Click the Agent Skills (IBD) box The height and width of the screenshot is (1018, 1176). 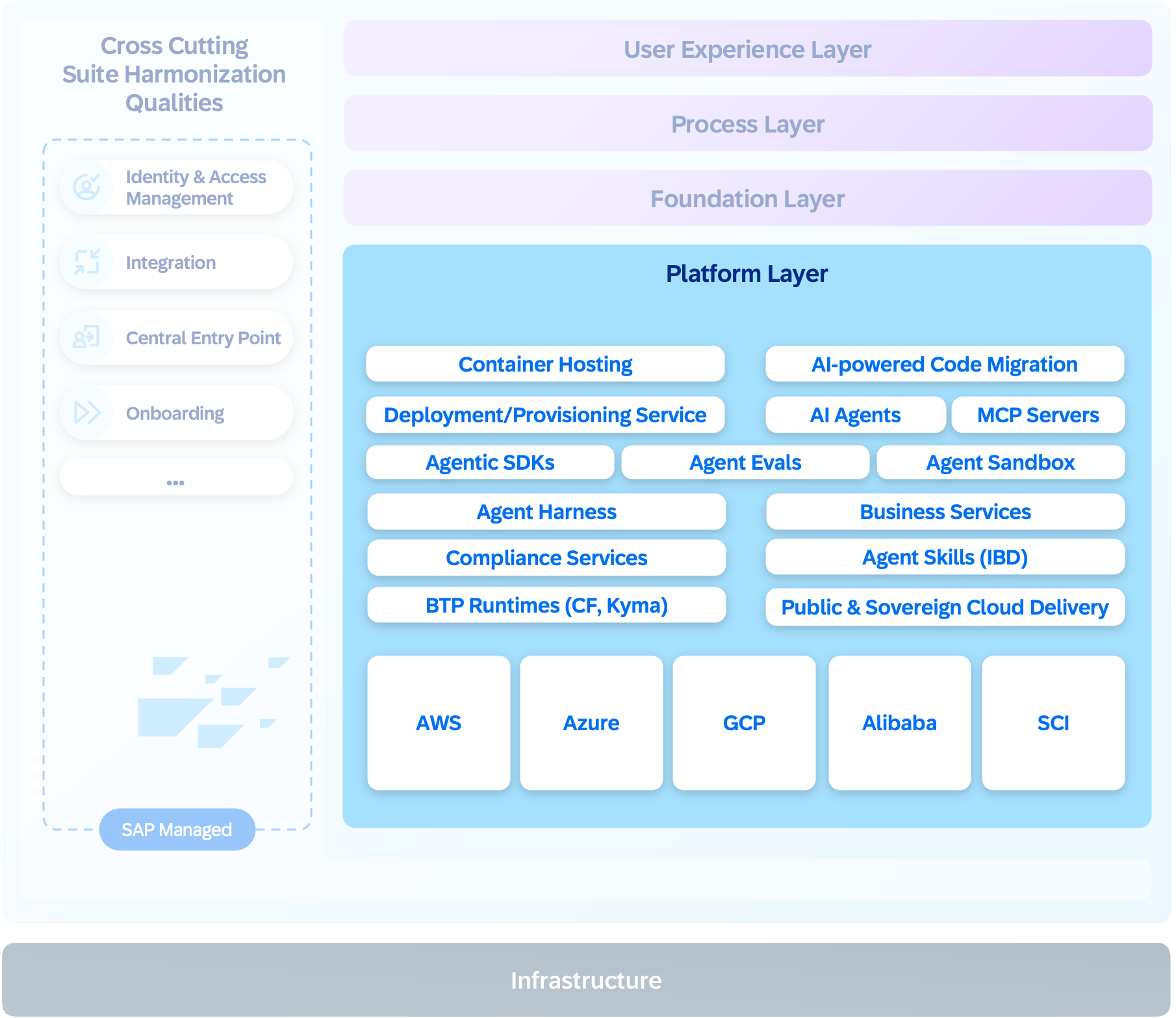[945, 557]
